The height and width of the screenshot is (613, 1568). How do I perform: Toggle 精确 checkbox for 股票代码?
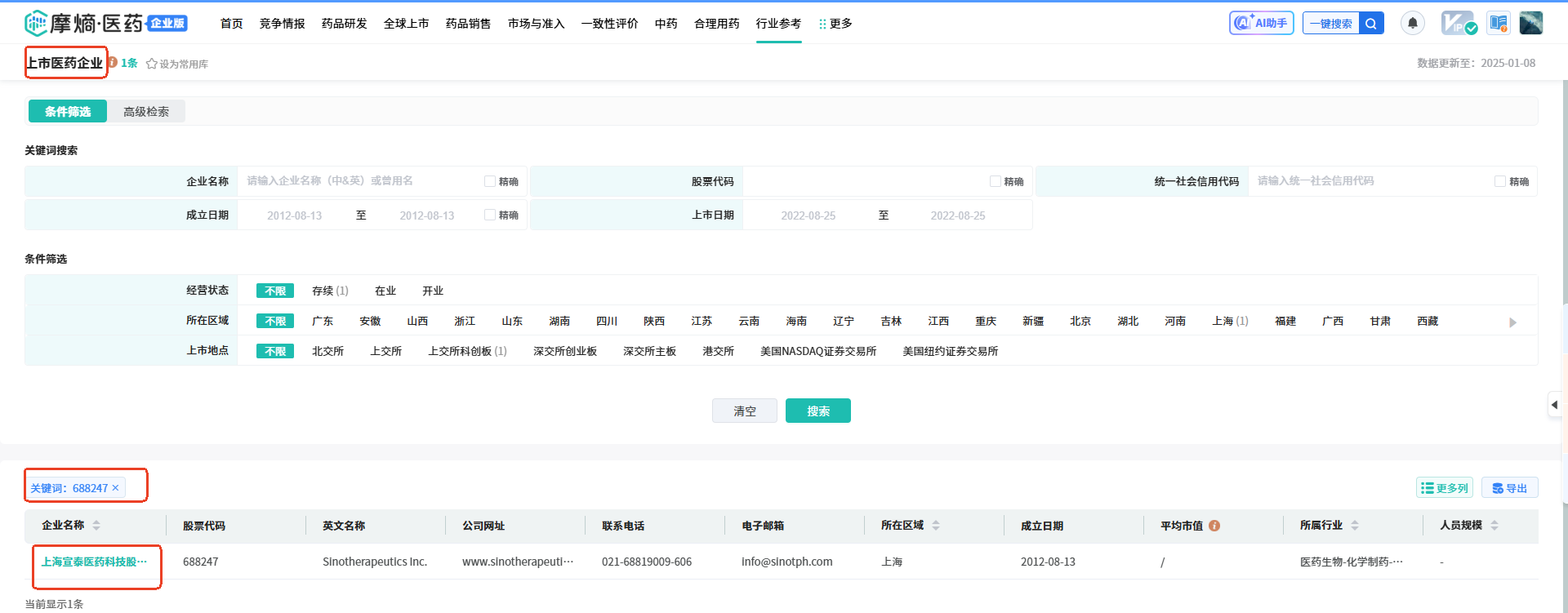coord(996,181)
